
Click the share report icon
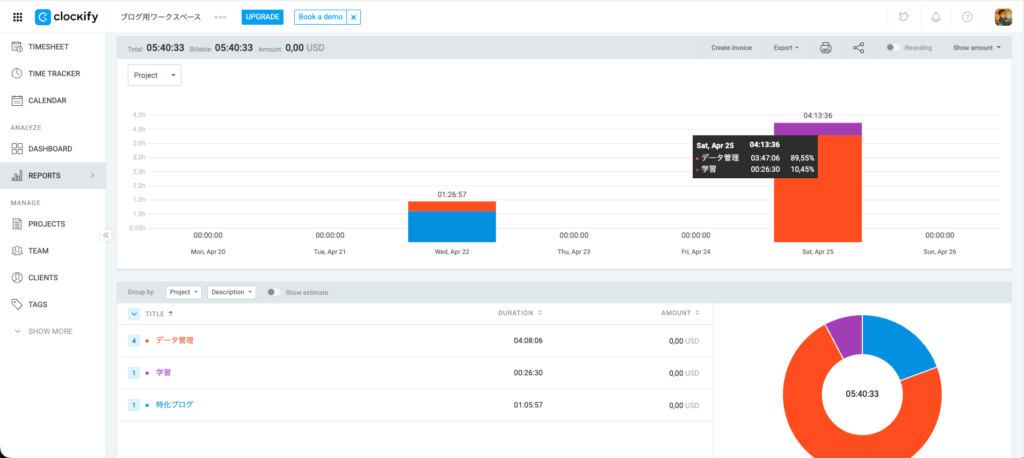[x=858, y=47]
